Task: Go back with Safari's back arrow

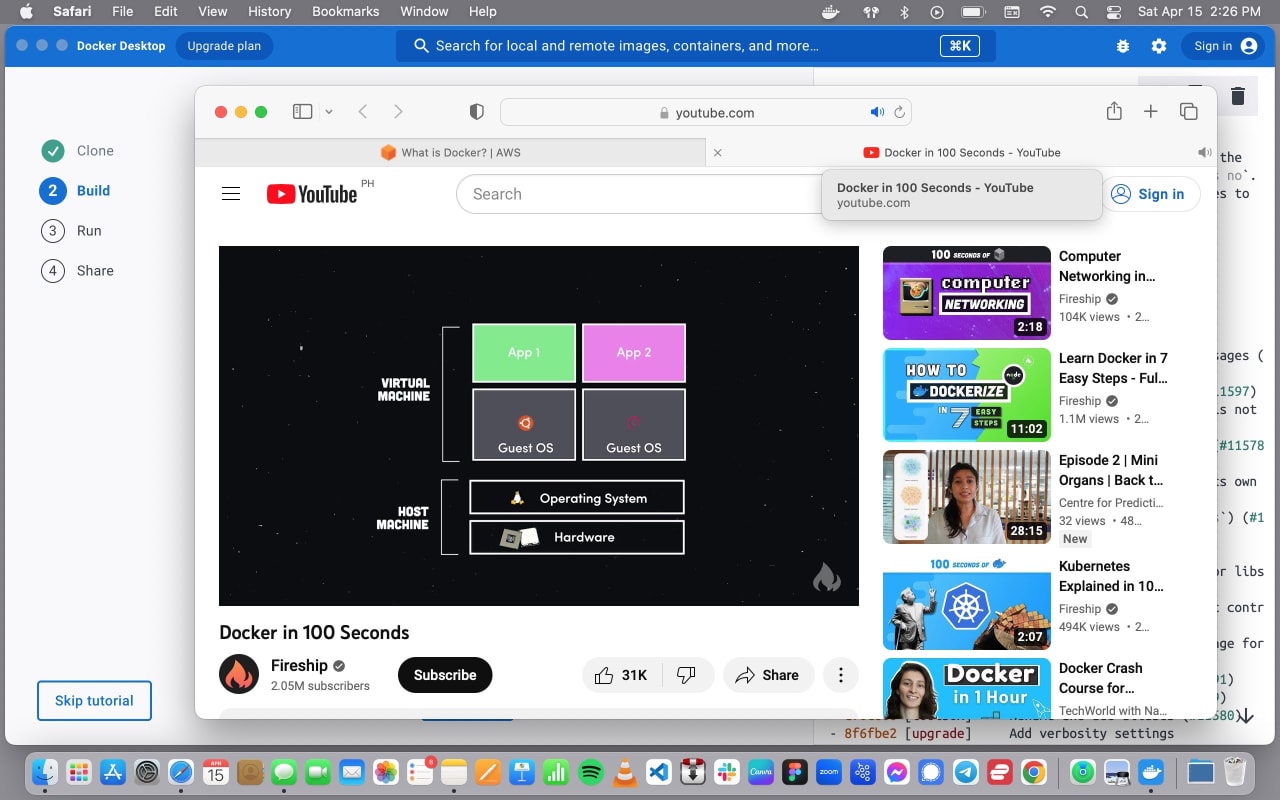Action: tap(363, 112)
